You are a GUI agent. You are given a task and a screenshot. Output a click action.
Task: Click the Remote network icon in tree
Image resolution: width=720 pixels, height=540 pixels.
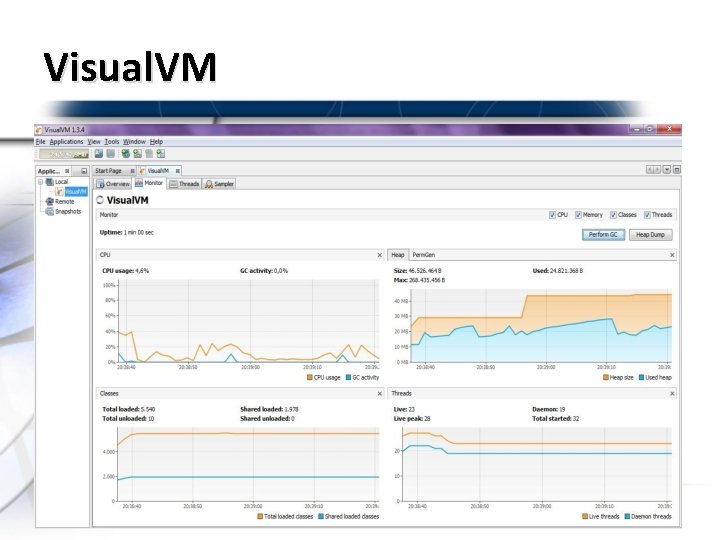point(50,202)
